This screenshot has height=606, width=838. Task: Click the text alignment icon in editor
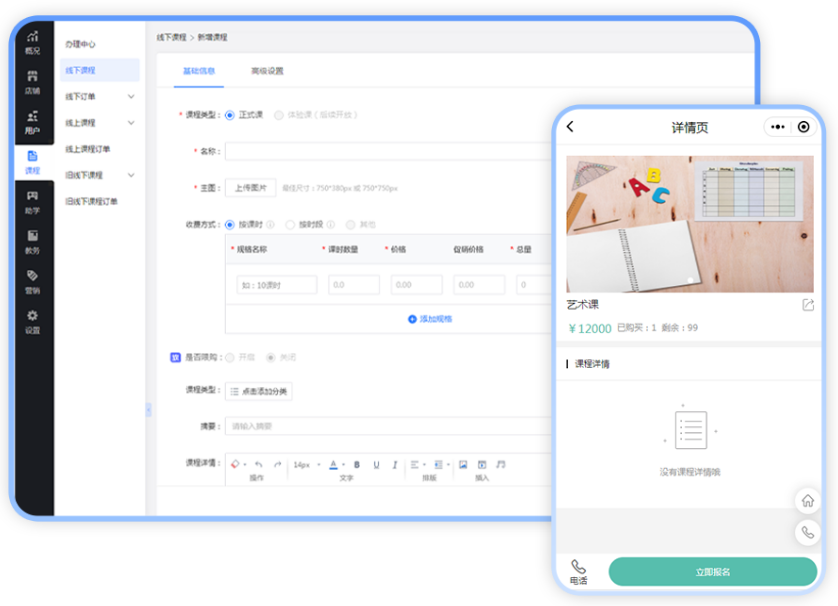point(414,464)
